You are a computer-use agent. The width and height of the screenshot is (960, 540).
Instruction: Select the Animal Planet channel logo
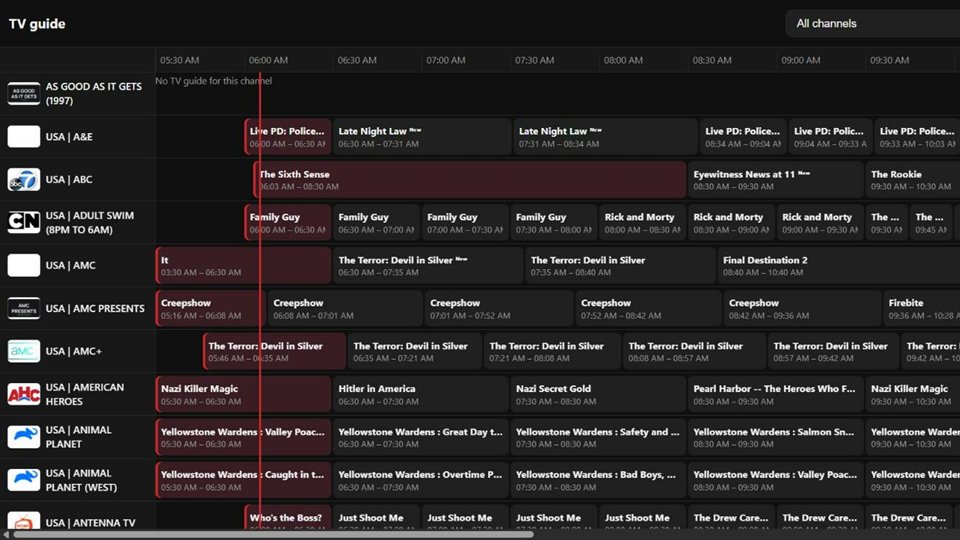click(x=24, y=437)
